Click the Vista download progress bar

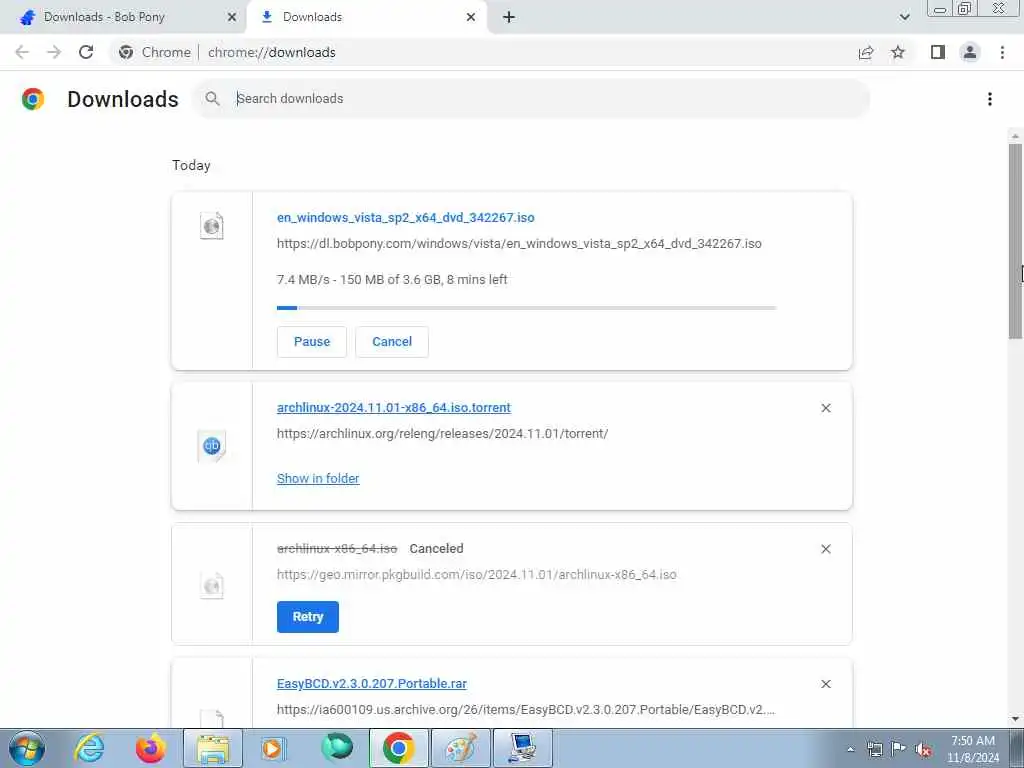526,308
